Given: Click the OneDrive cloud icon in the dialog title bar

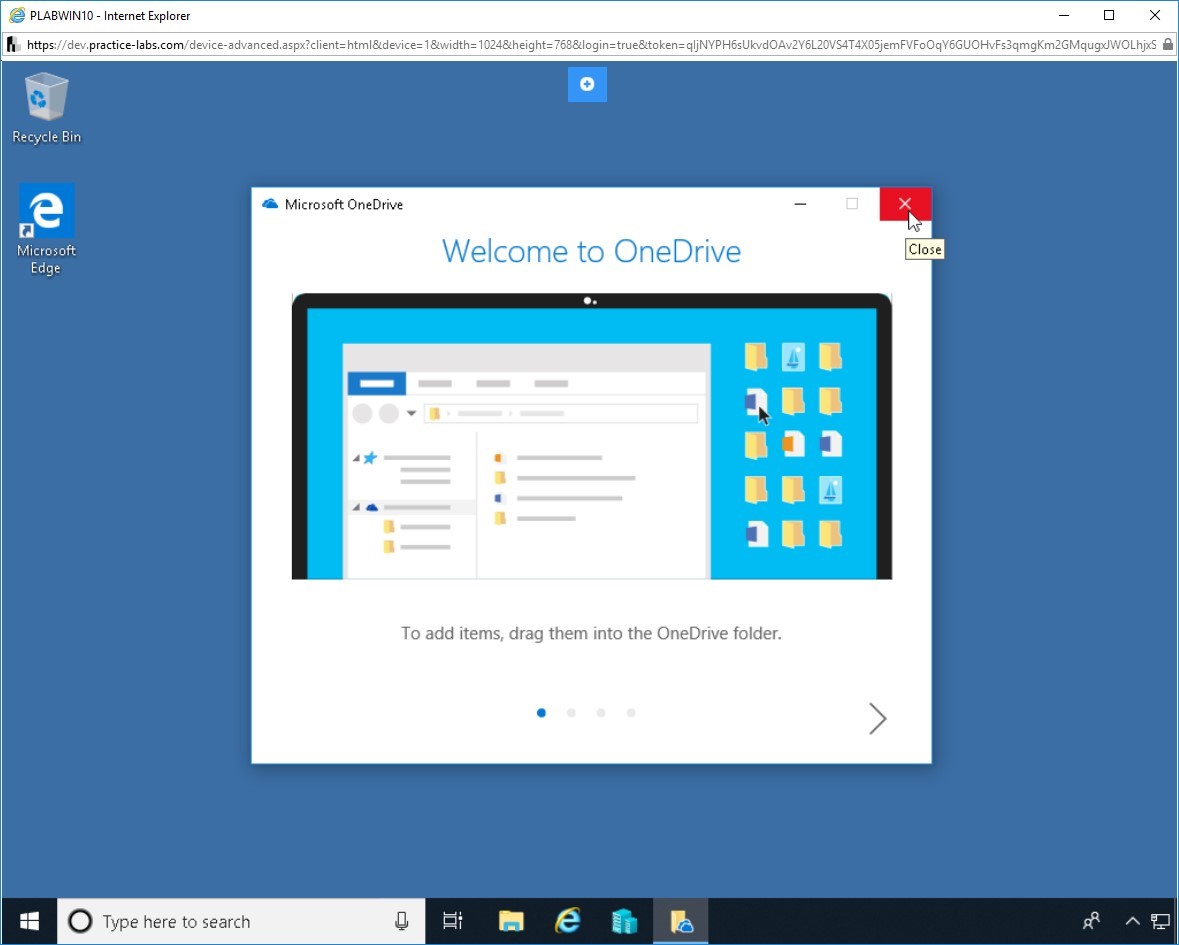Looking at the screenshot, I should 270,204.
